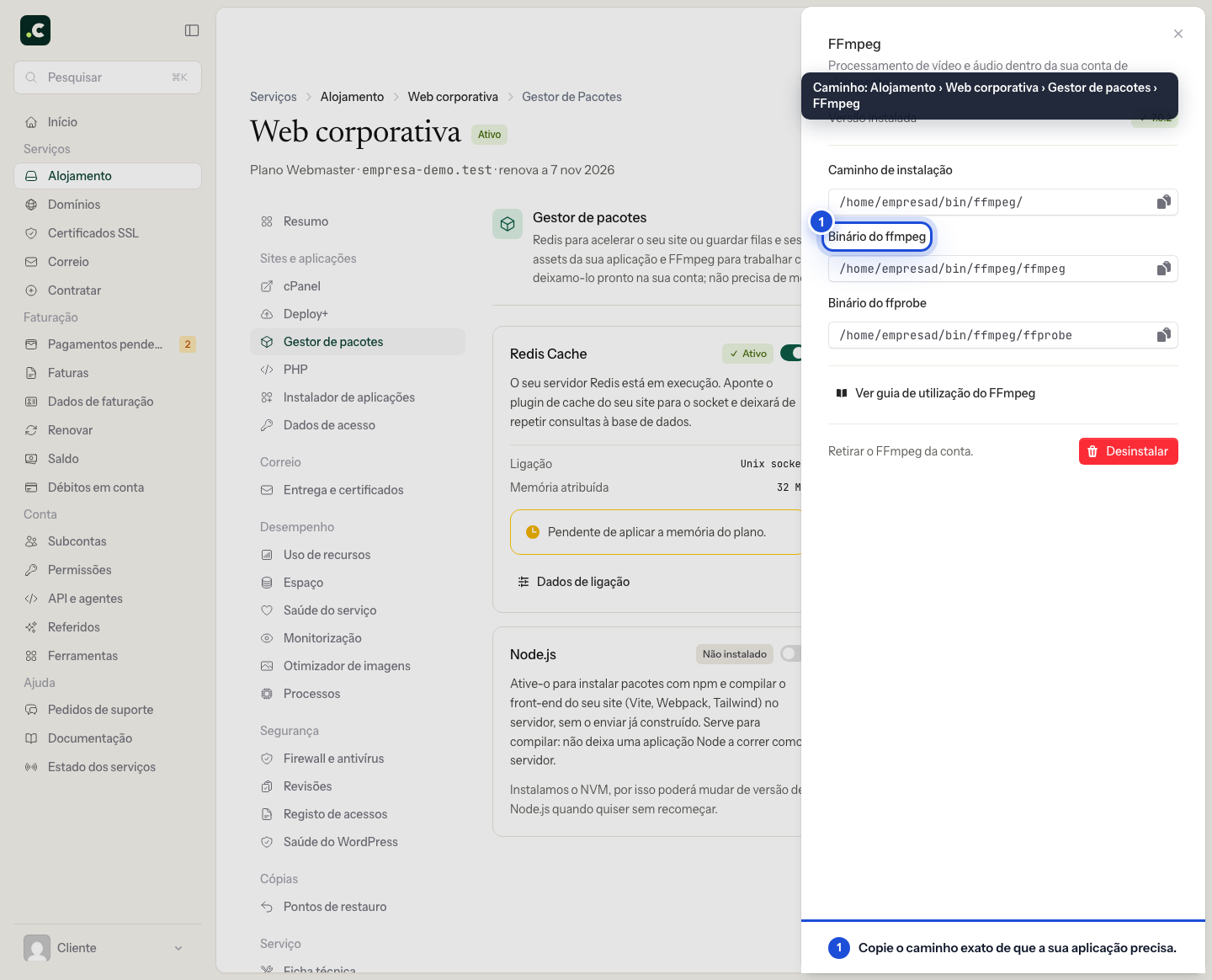Open Estado dos serviços signal icon
The width and height of the screenshot is (1212, 980).
(x=31, y=767)
